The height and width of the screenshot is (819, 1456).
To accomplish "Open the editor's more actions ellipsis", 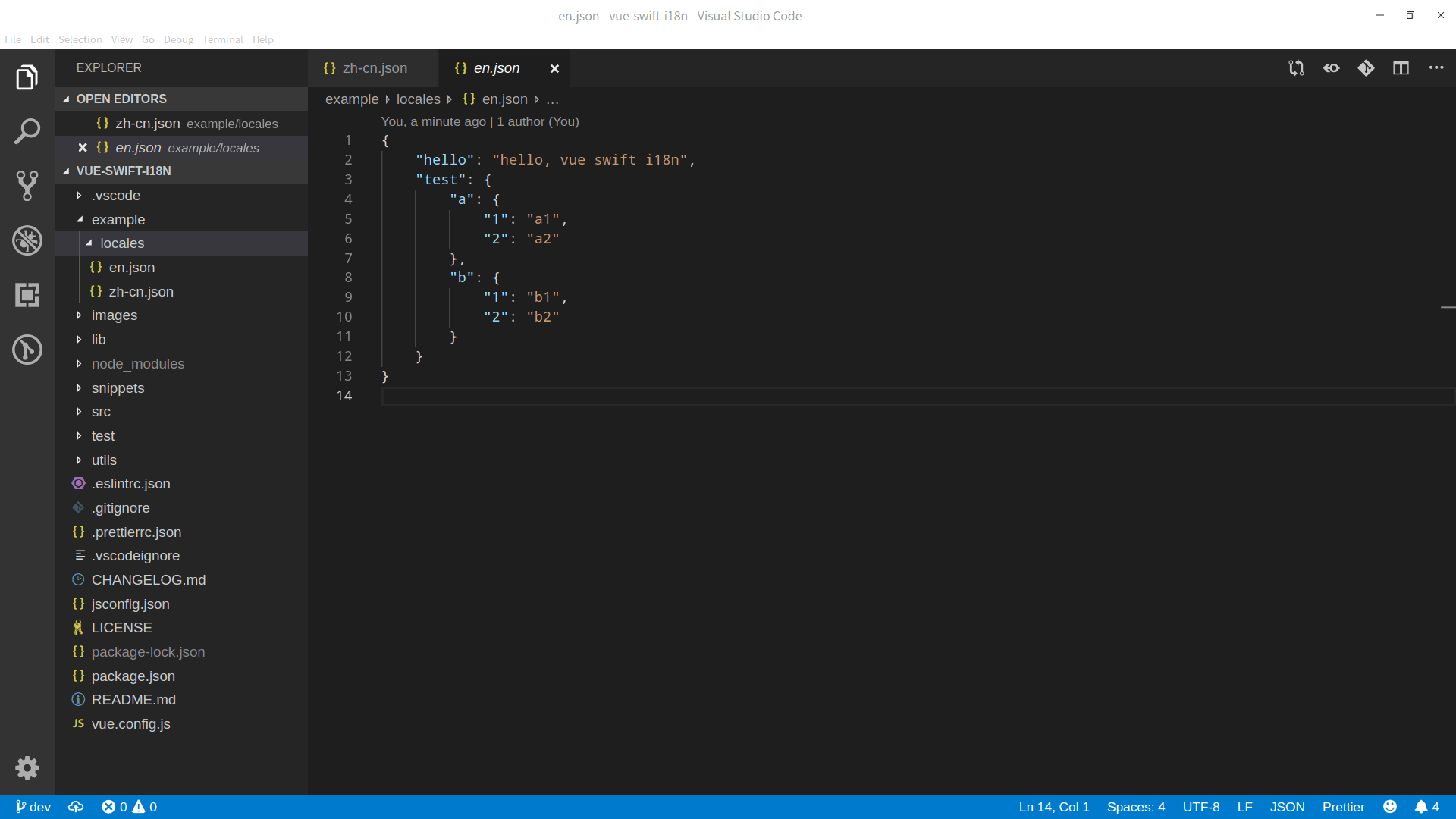I will click(x=1436, y=68).
